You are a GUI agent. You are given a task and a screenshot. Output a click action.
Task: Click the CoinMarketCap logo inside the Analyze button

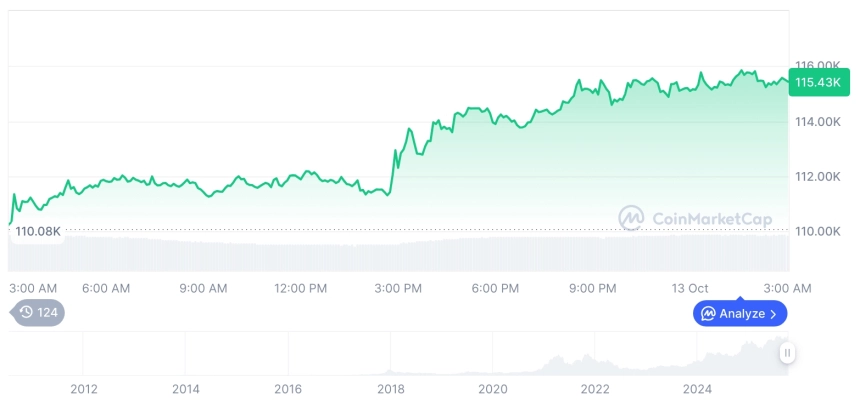(708, 314)
